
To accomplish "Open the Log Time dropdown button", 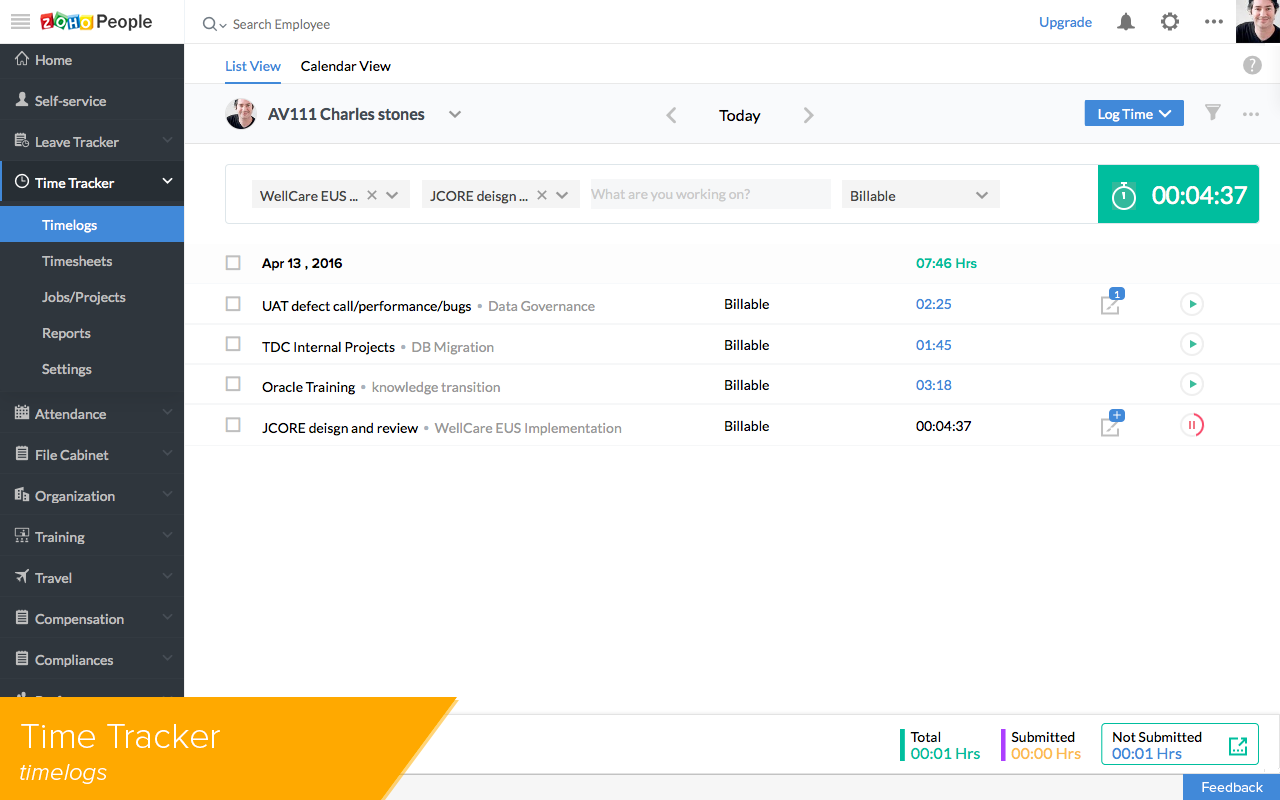I will (x=1134, y=114).
